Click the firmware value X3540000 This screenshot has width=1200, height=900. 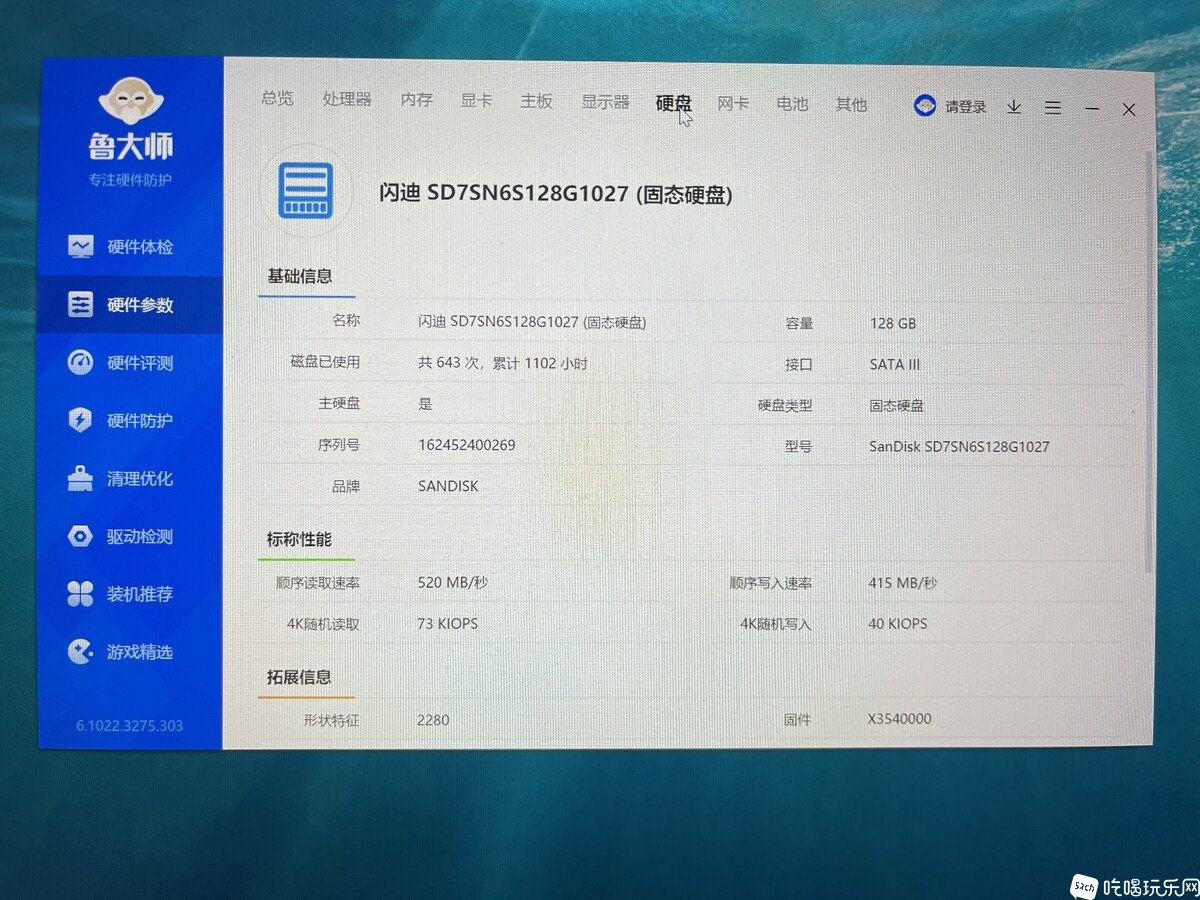pyautogui.click(x=900, y=719)
